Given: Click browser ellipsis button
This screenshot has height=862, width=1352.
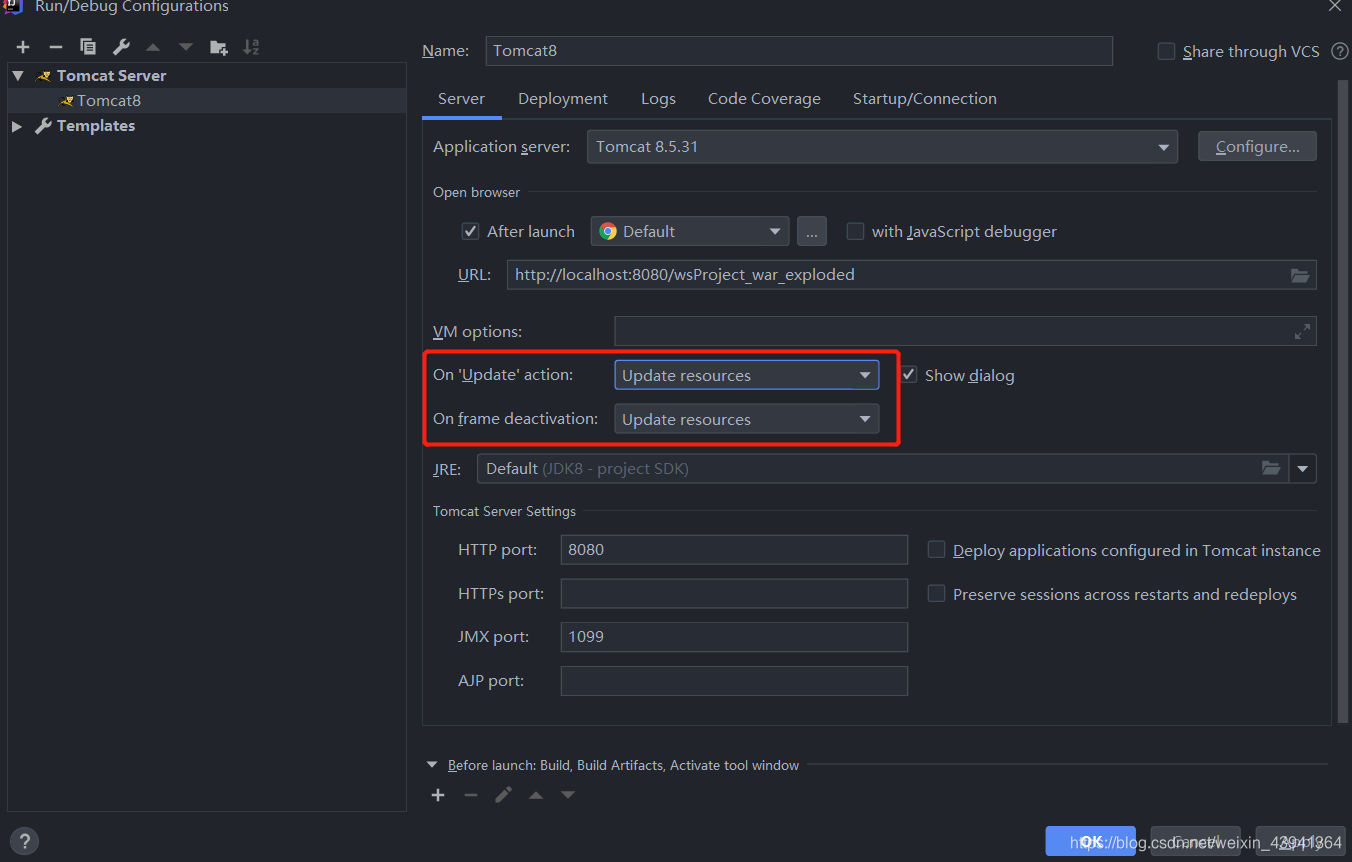Looking at the screenshot, I should 812,231.
